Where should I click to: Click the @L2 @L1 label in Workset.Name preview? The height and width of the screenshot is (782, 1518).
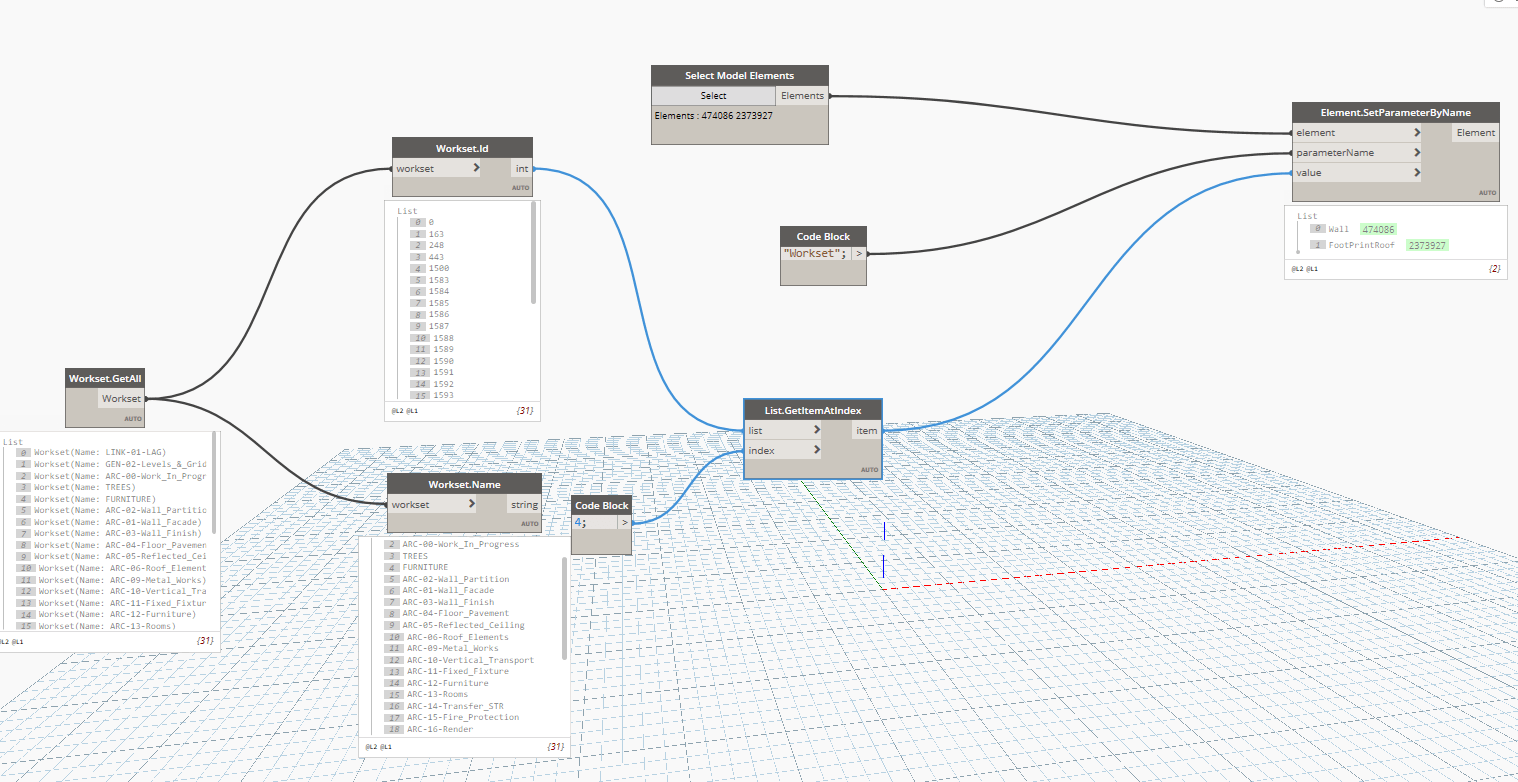coord(378,746)
